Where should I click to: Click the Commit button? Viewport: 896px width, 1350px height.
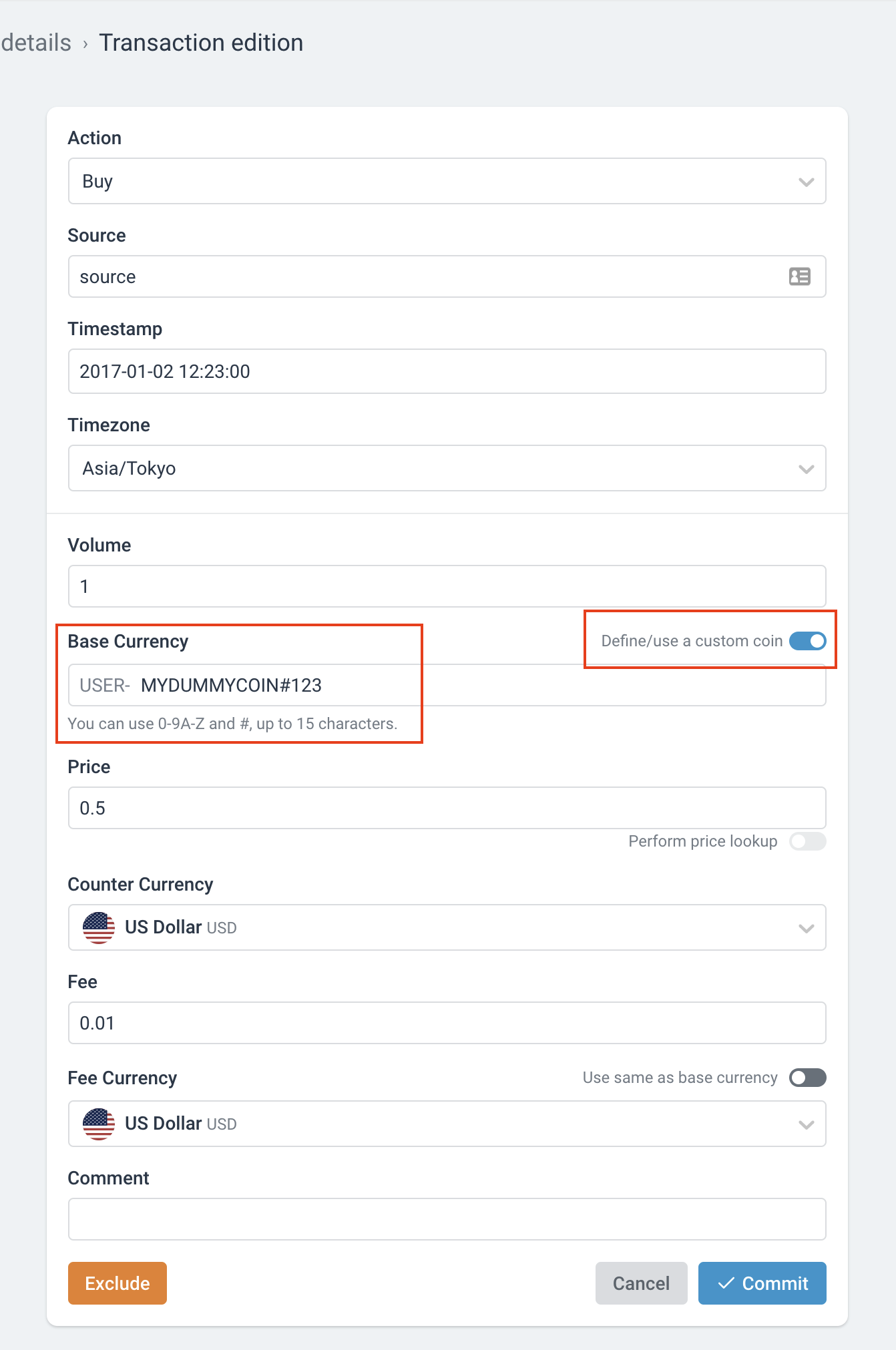point(762,1283)
